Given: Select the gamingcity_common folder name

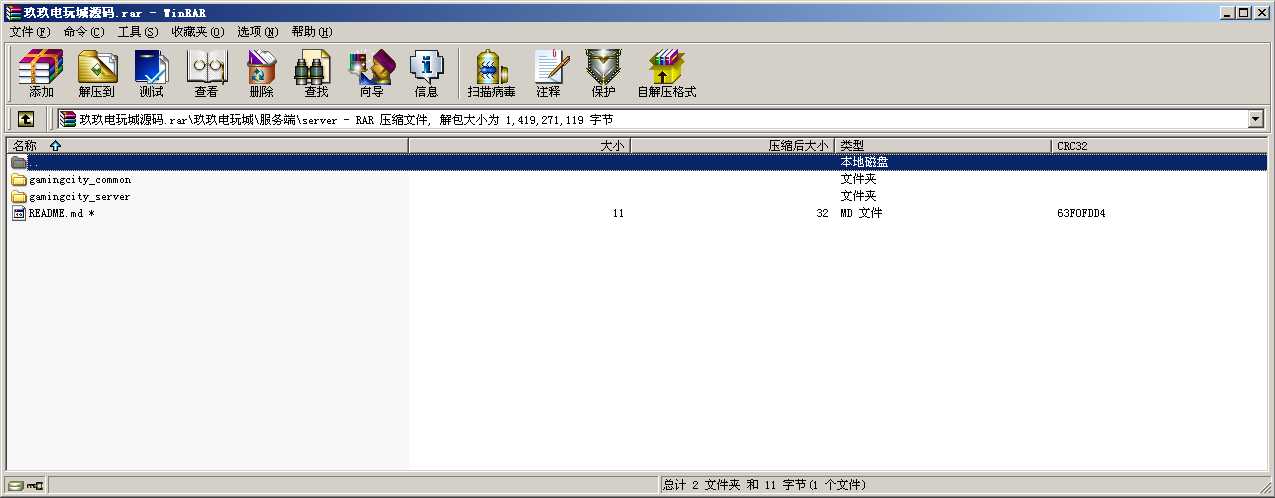Looking at the screenshot, I should point(80,180).
